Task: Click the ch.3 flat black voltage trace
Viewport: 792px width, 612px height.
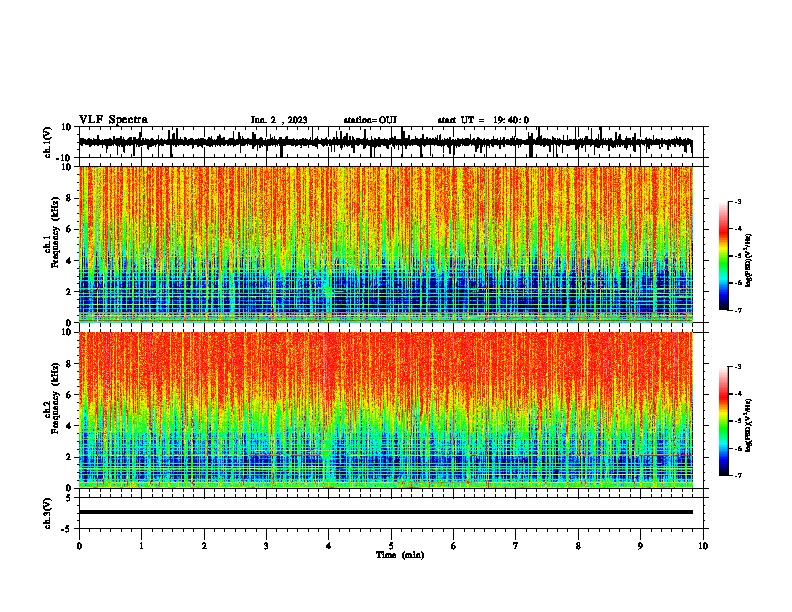Action: click(386, 512)
